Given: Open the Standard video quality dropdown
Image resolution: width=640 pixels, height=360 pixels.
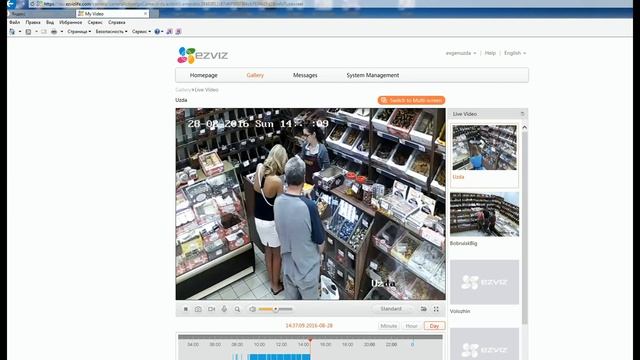Looking at the screenshot, I should 393,309.
